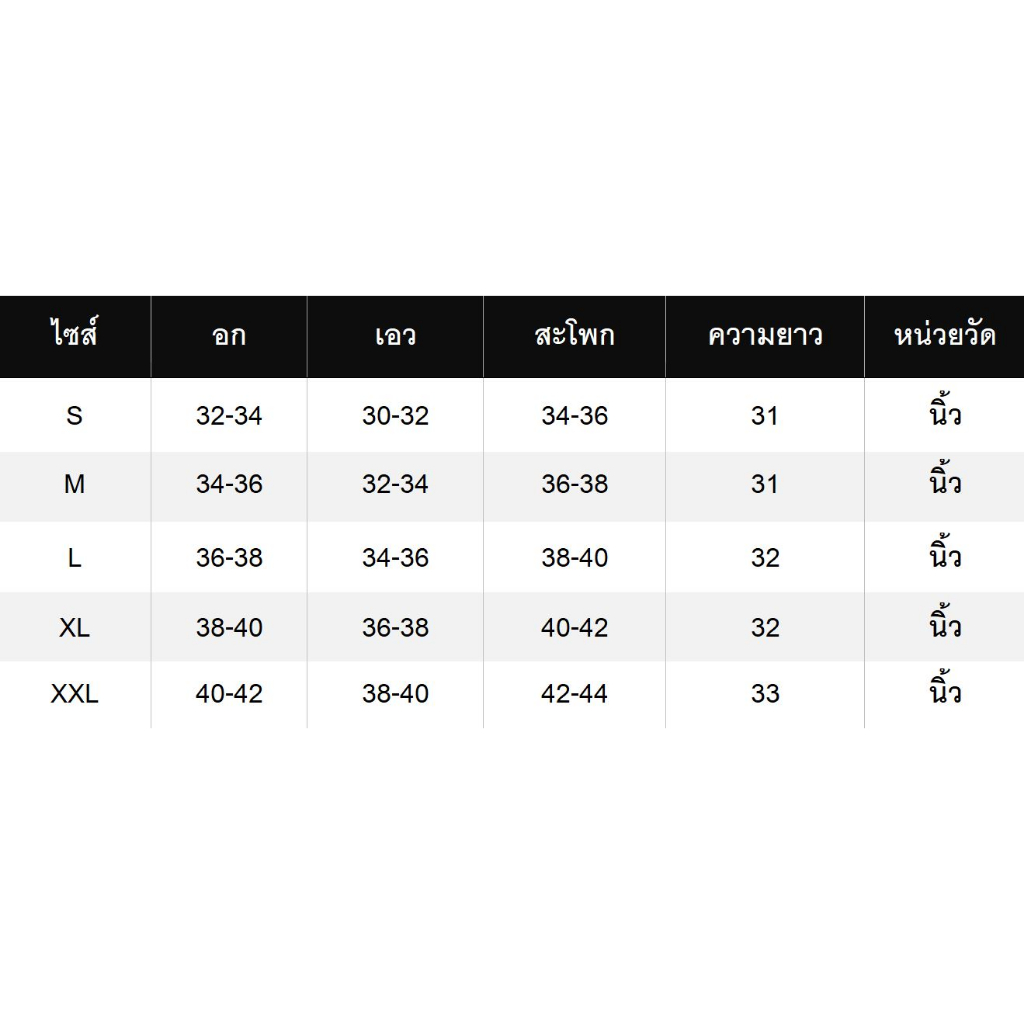This screenshot has width=1024, height=1024.
Task: Click the ไซส์ column header
Action: tap(74, 334)
